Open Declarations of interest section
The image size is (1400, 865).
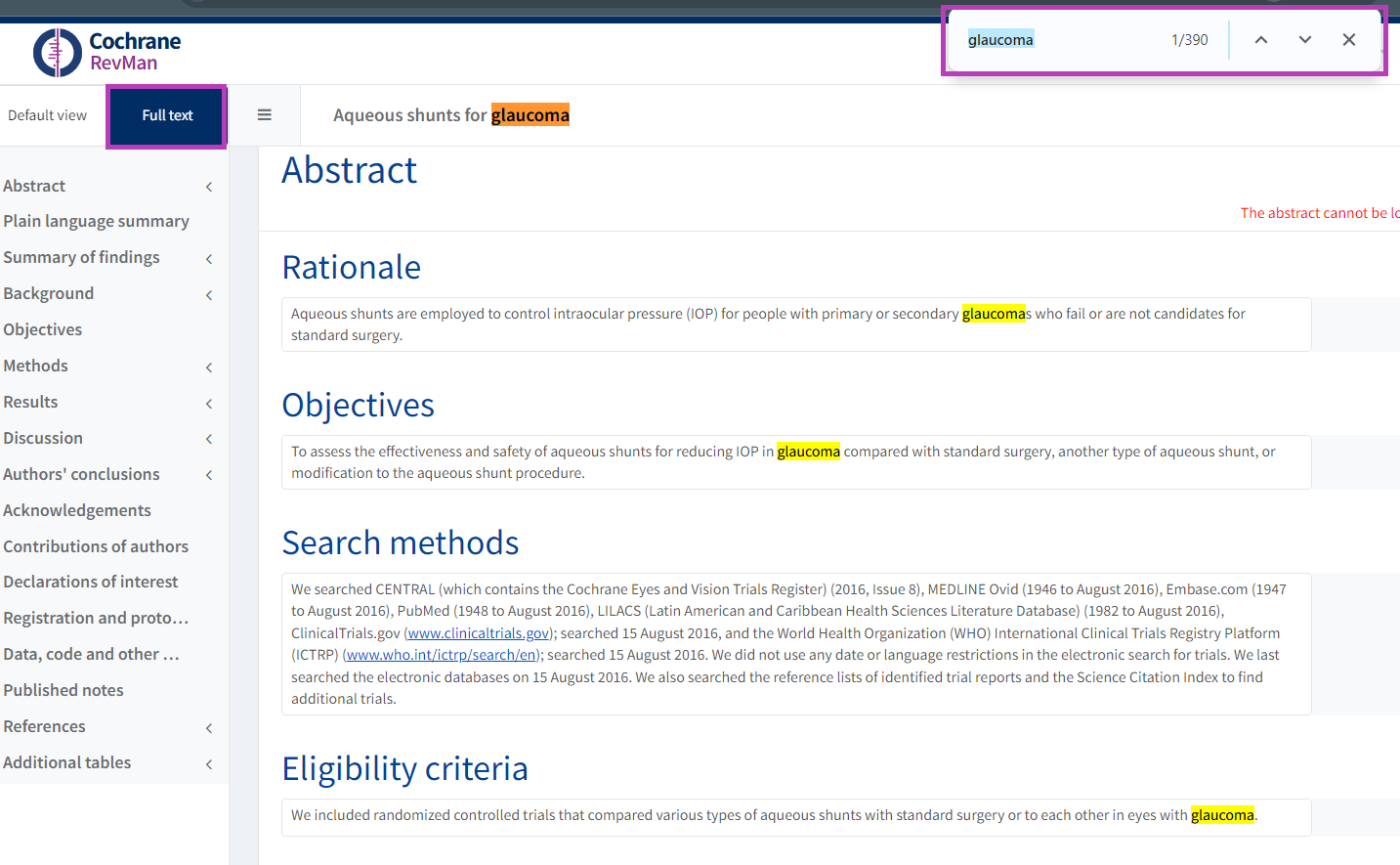pyautogui.click(x=91, y=582)
